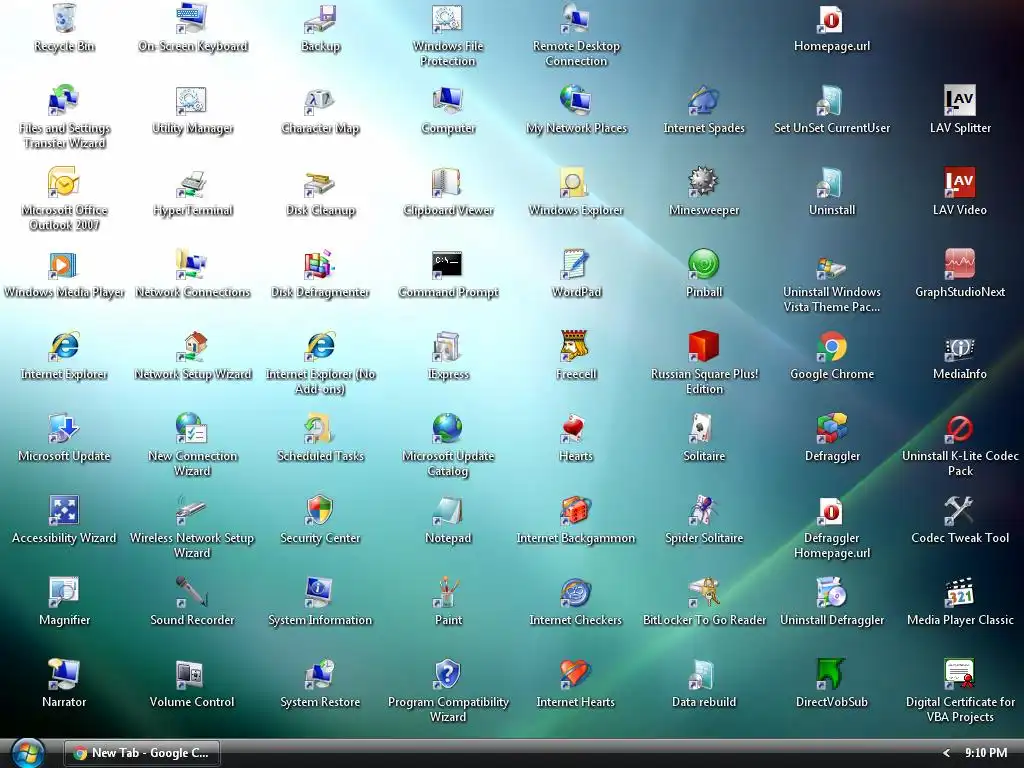
Task: Launch Character Map icon
Action: [x=320, y=100]
